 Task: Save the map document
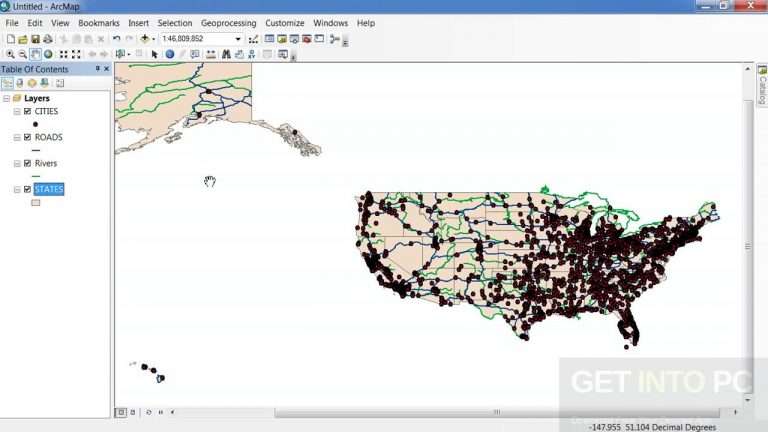click(x=35, y=39)
